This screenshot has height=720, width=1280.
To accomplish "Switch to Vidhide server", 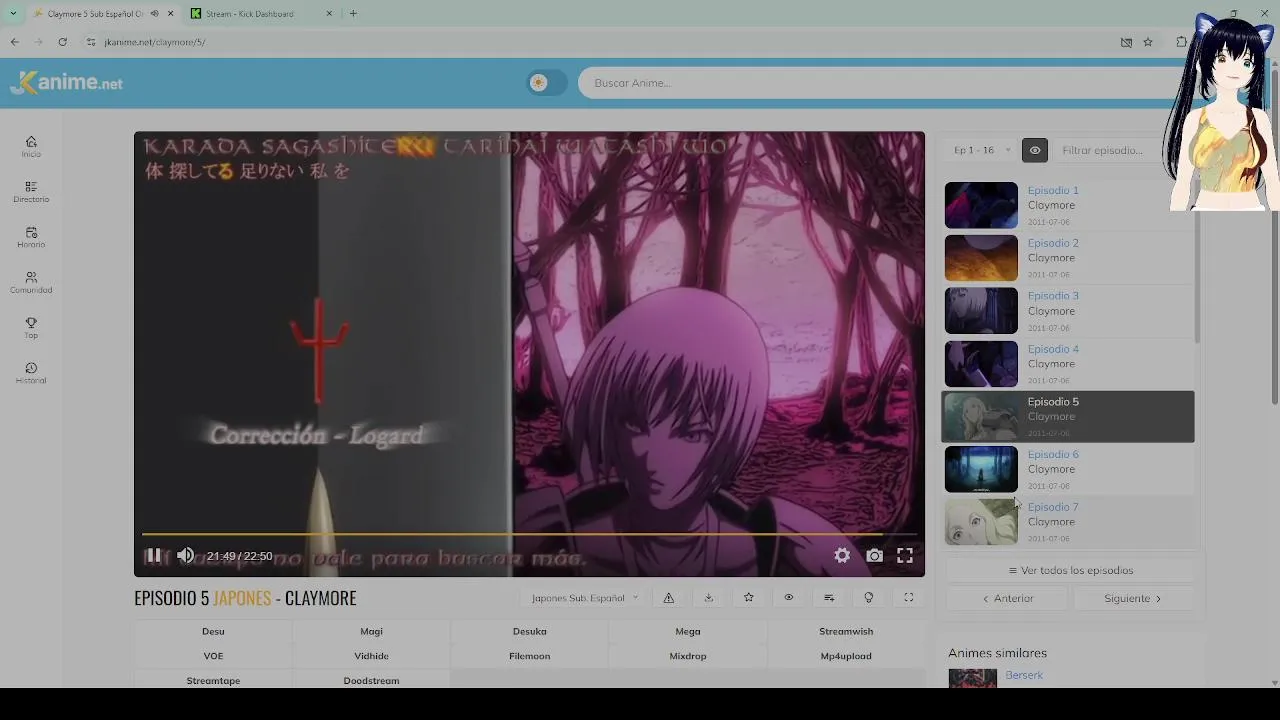I will pos(371,656).
